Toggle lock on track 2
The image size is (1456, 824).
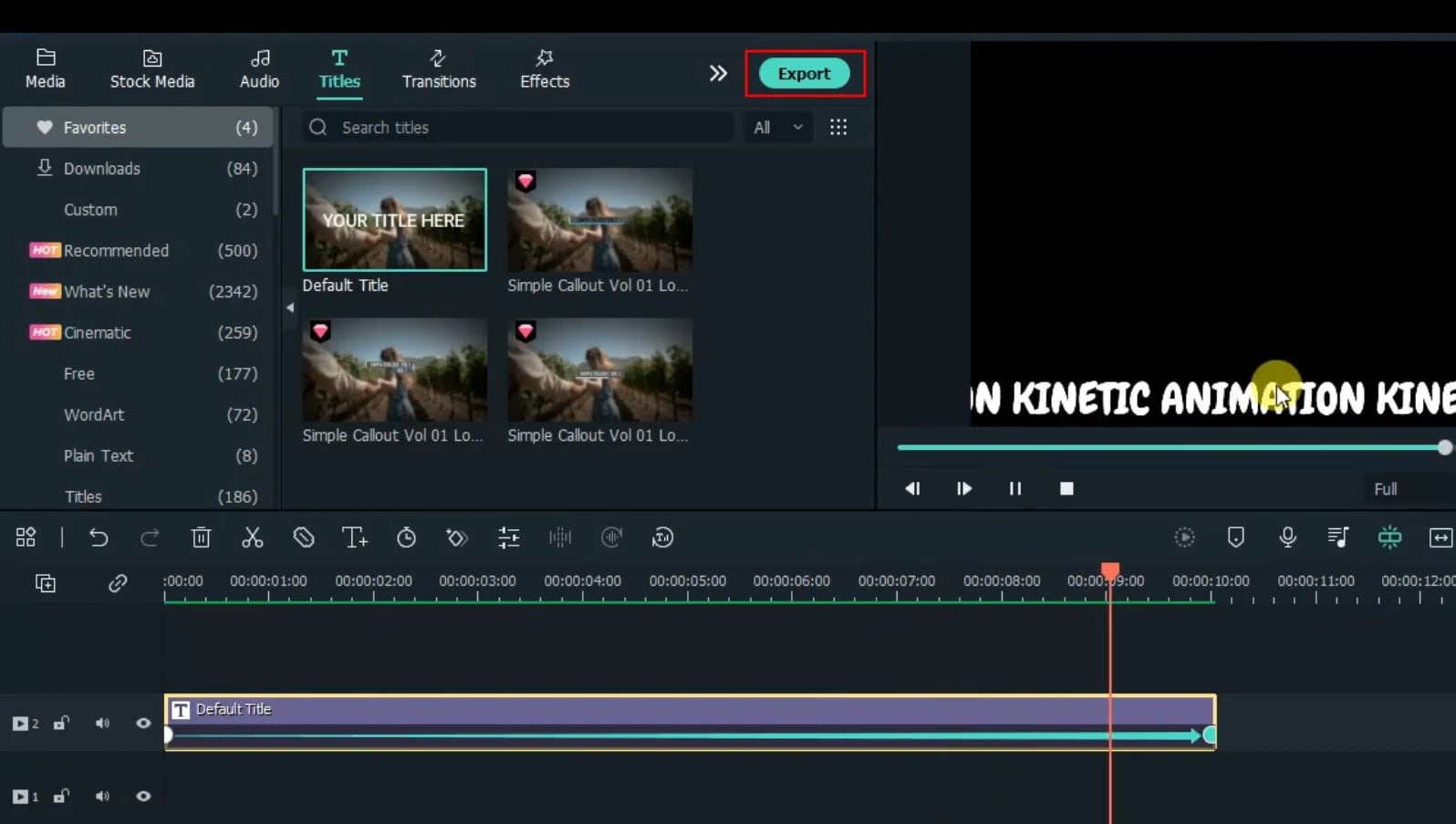[61, 724]
